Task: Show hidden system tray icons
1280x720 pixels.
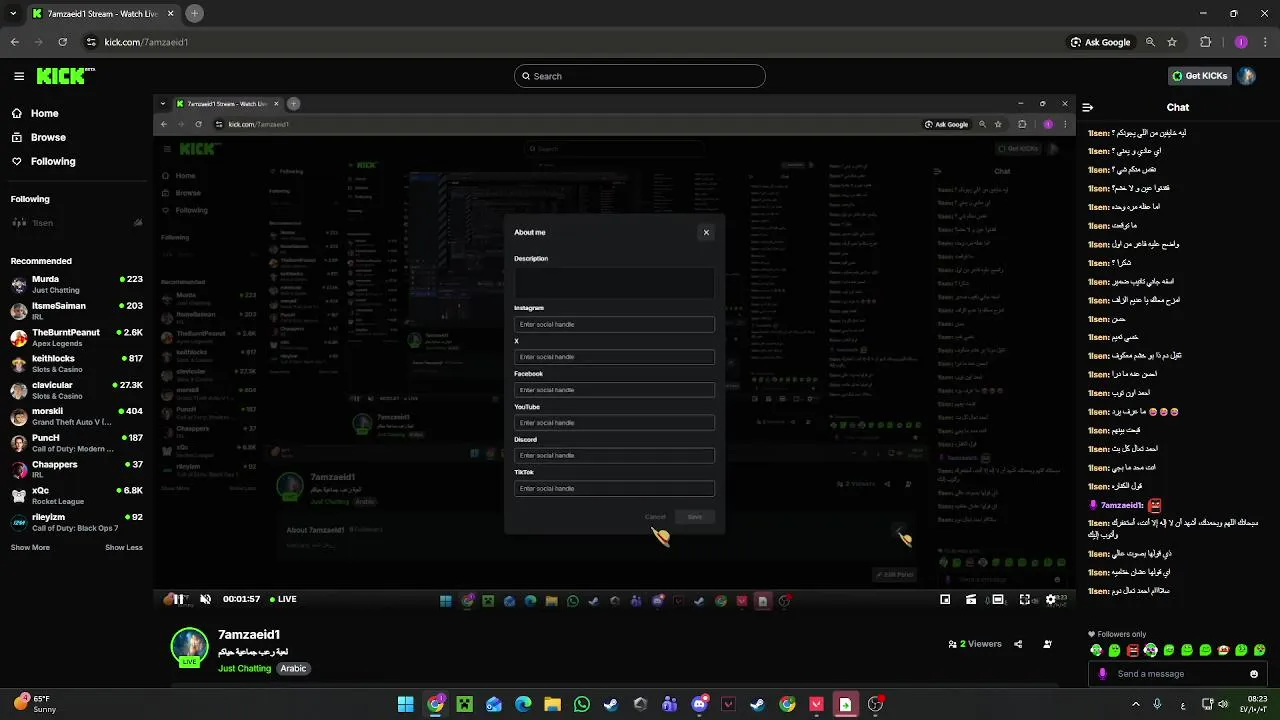Action: tap(1135, 704)
